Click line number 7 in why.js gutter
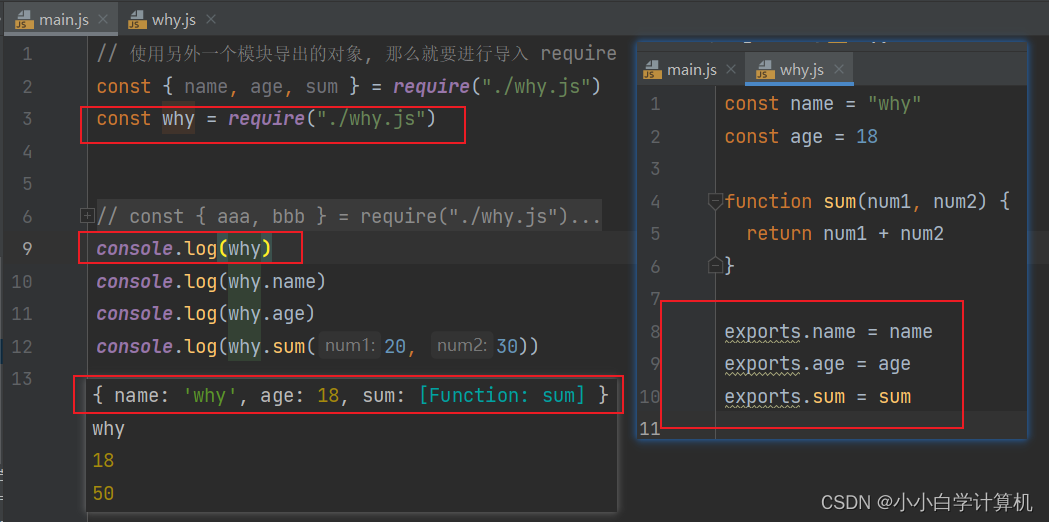 654,298
